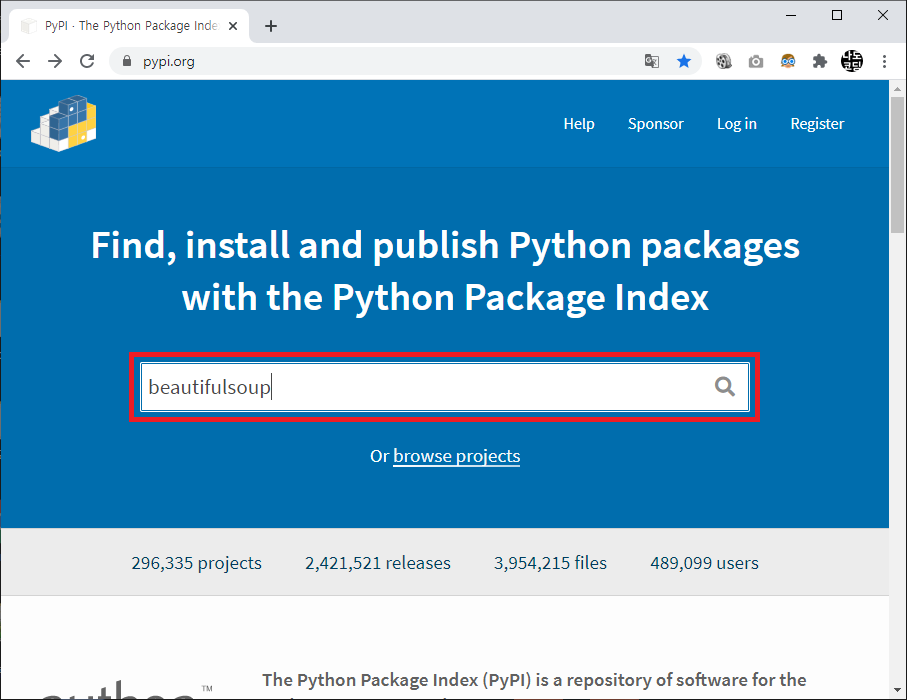The image size is (907, 700).
Task: Click the profile avatar icon
Action: pyautogui.click(x=851, y=61)
